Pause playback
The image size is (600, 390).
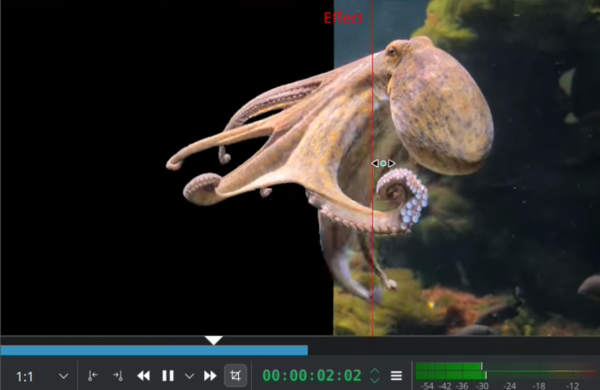coord(168,376)
